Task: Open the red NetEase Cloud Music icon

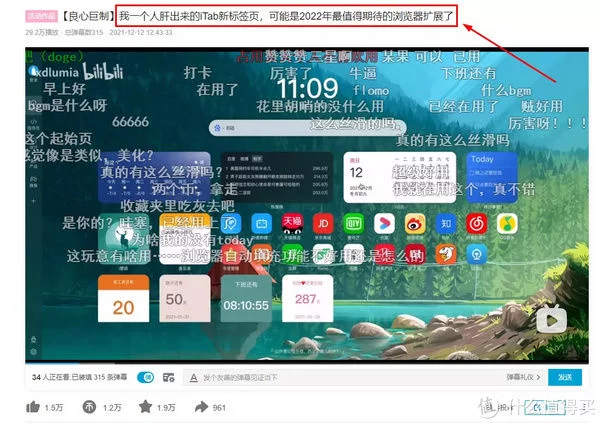Action: 476,224
